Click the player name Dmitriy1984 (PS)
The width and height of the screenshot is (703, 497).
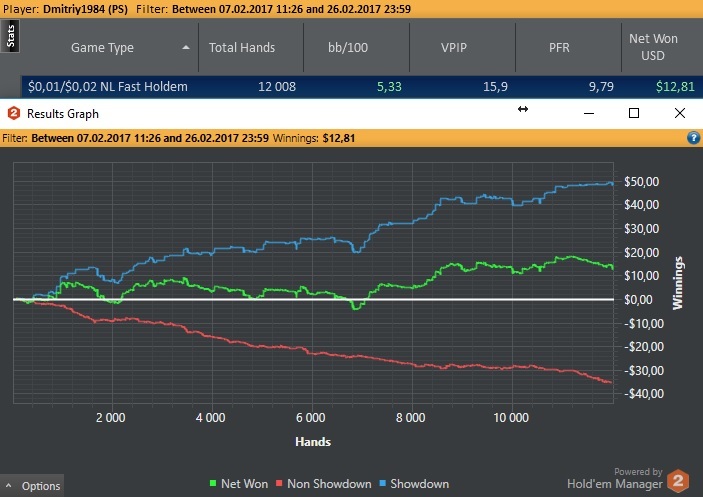point(85,9)
